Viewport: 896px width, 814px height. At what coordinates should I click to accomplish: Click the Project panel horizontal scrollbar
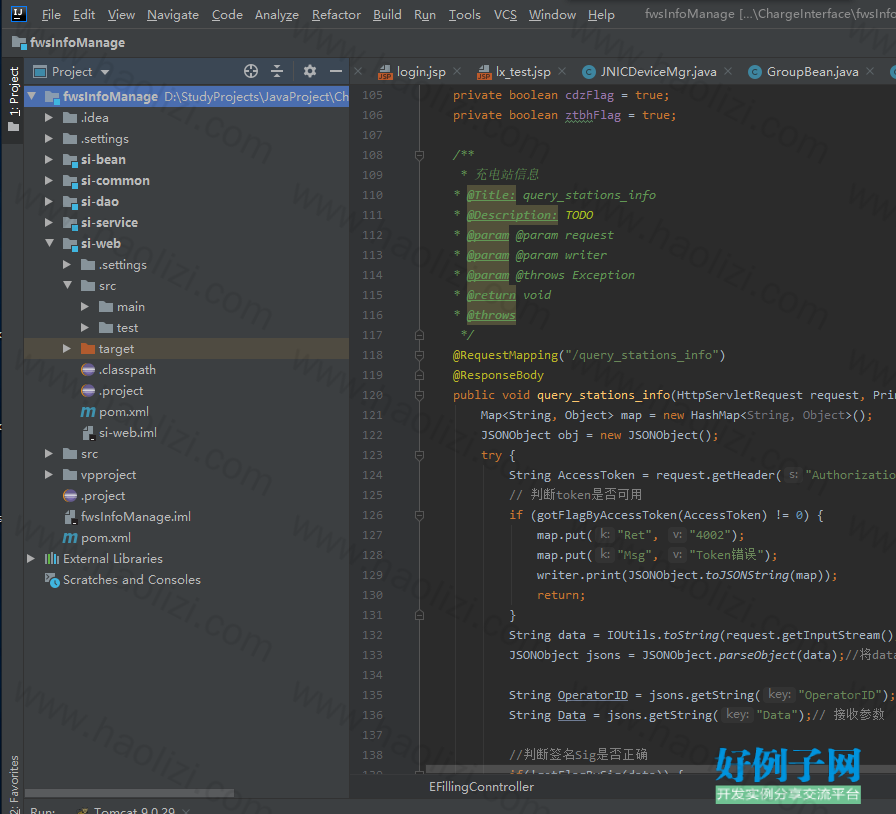[x=129, y=792]
